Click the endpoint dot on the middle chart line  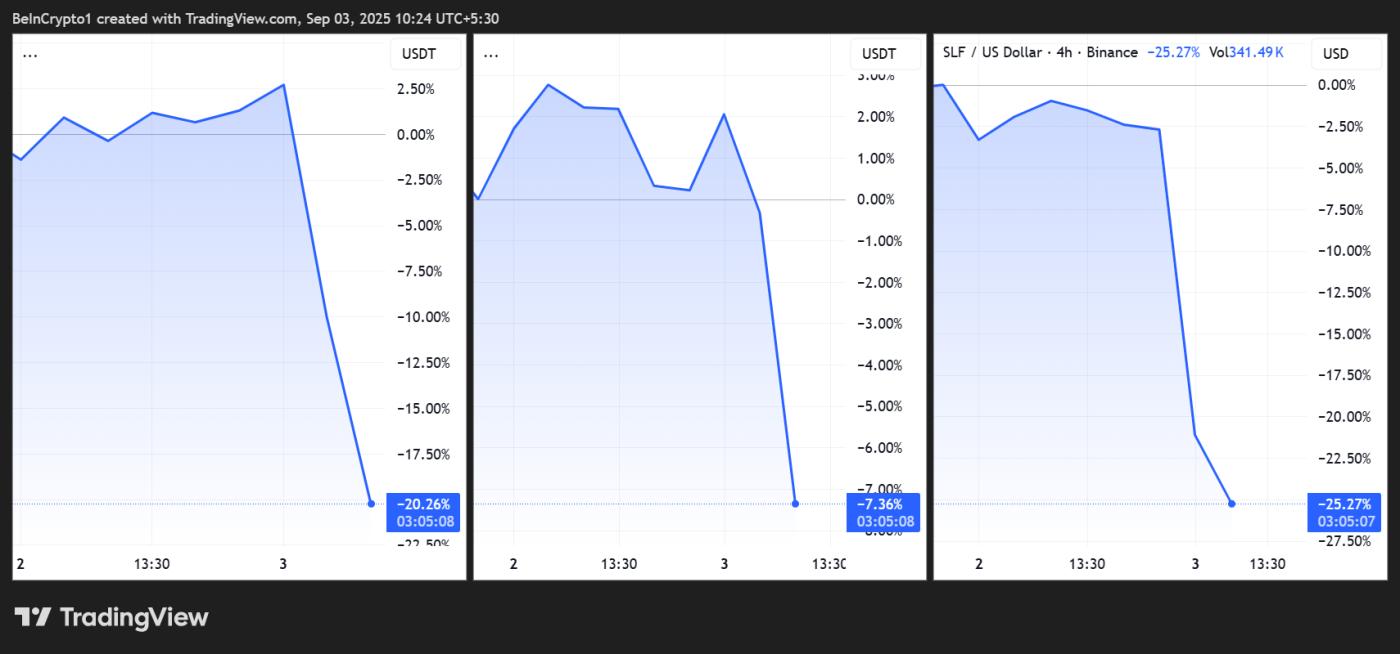(x=795, y=503)
